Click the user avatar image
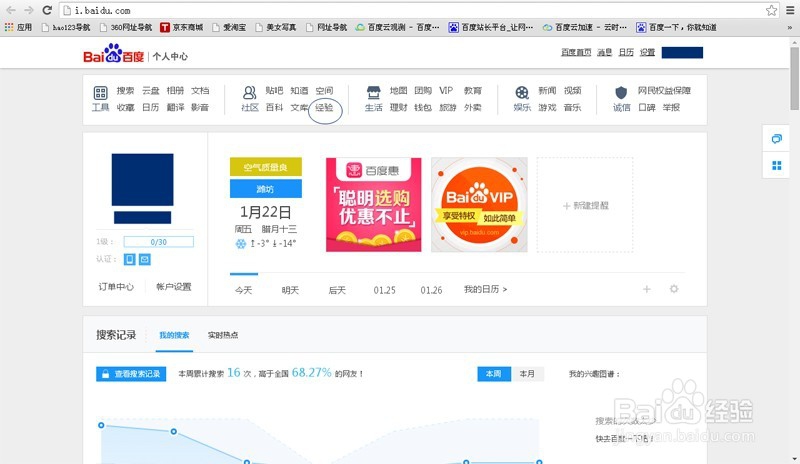 click(142, 180)
